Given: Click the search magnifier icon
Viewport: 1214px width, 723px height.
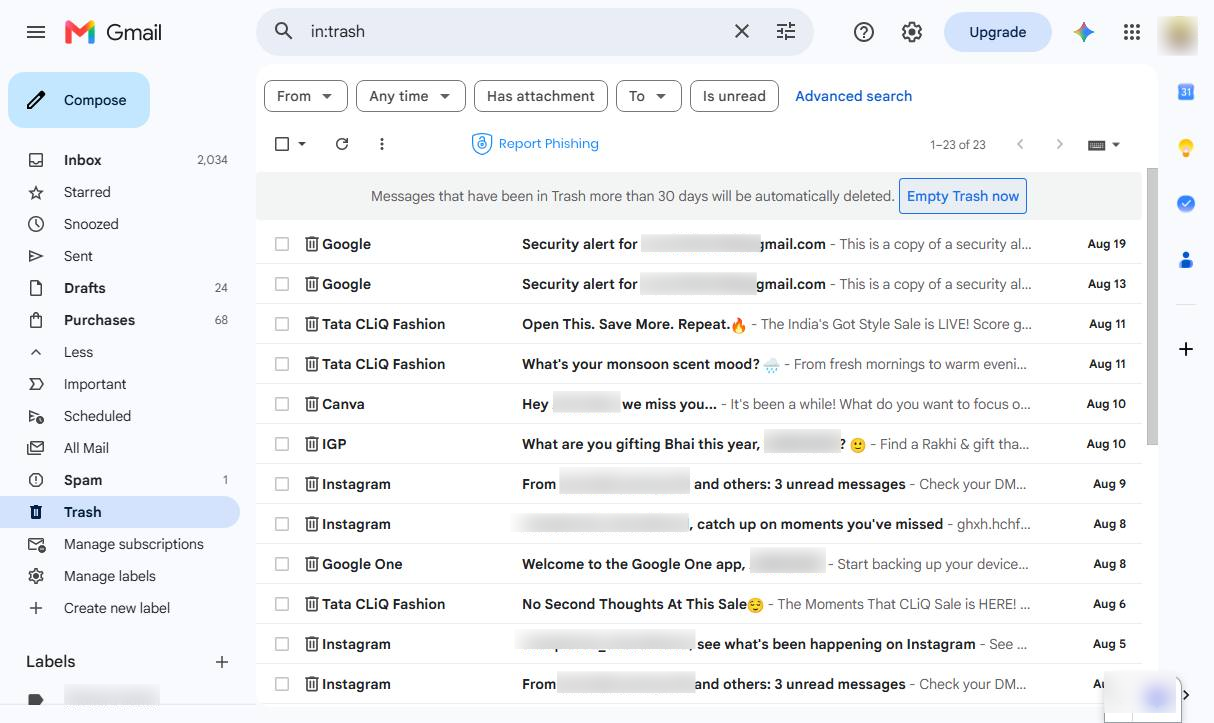Looking at the screenshot, I should pyautogui.click(x=284, y=32).
